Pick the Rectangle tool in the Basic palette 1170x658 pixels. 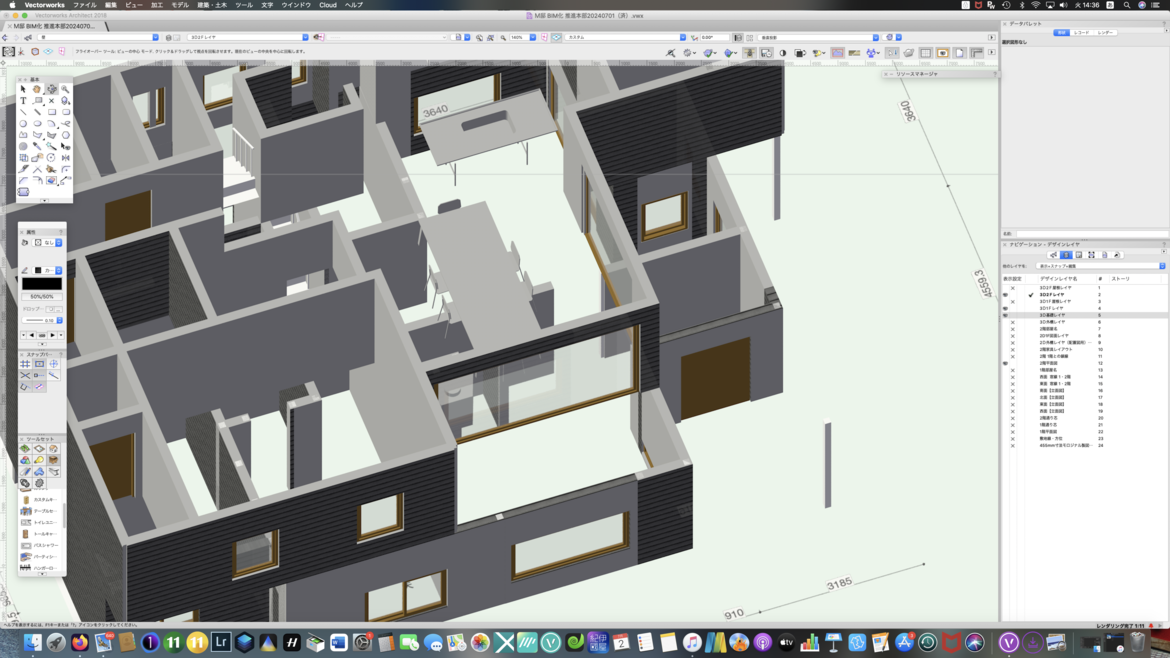51,112
